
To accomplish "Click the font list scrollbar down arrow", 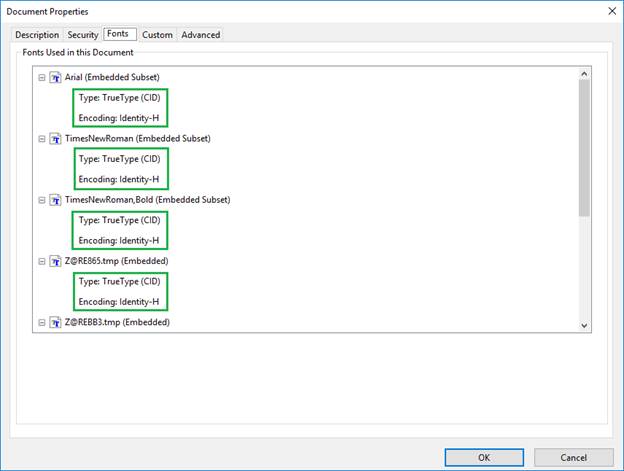I will (584, 324).
